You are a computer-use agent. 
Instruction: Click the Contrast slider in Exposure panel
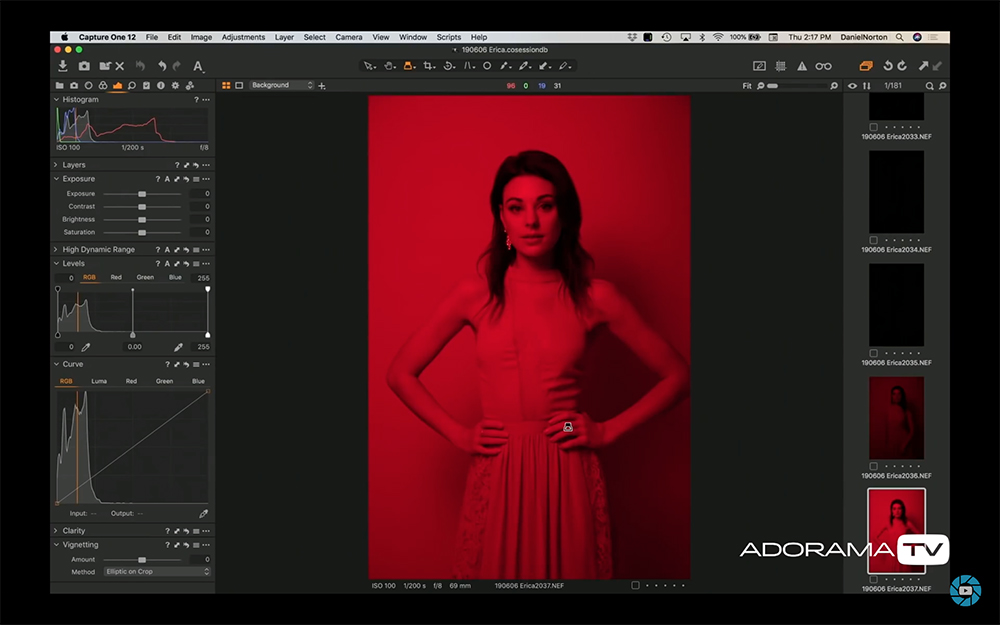pos(142,207)
